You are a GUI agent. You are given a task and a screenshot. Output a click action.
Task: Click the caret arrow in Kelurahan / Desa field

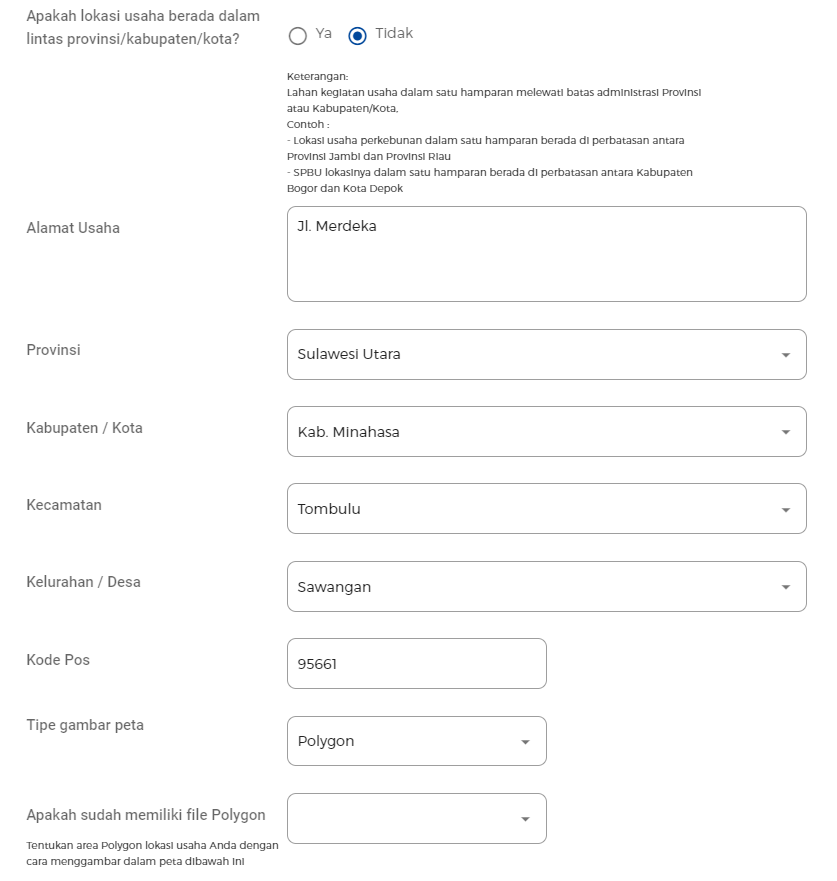click(786, 587)
